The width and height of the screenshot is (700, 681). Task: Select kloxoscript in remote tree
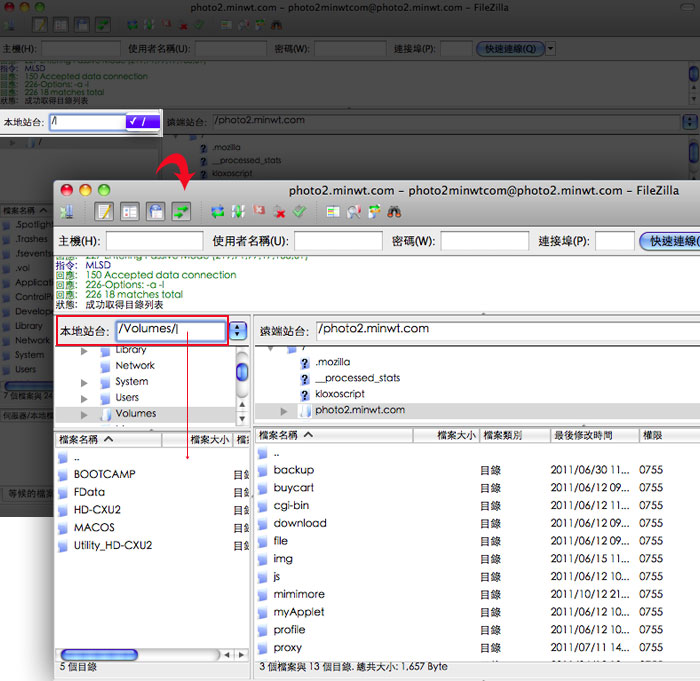[340, 394]
